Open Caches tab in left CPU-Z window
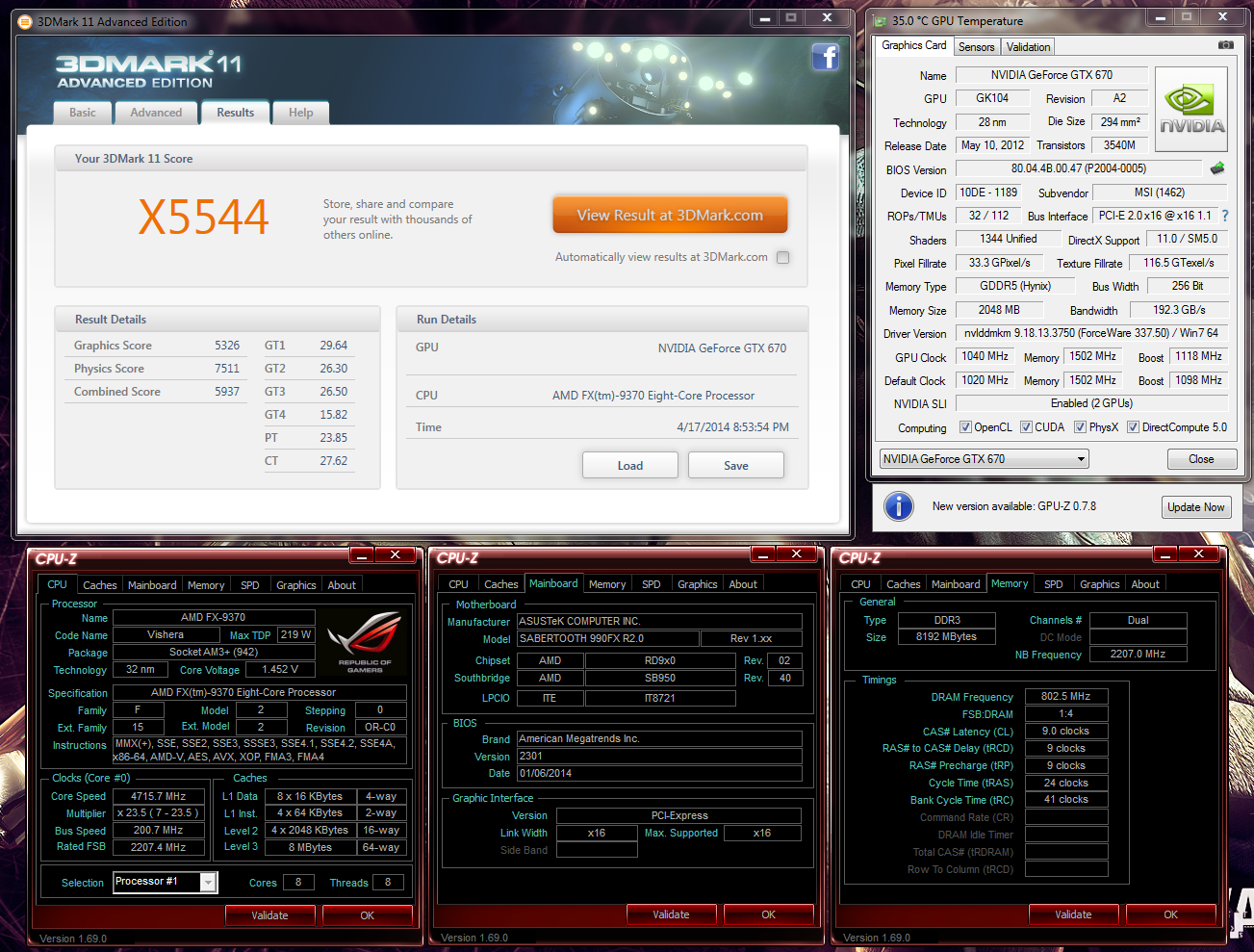This screenshot has height=952, width=1254. (x=100, y=585)
